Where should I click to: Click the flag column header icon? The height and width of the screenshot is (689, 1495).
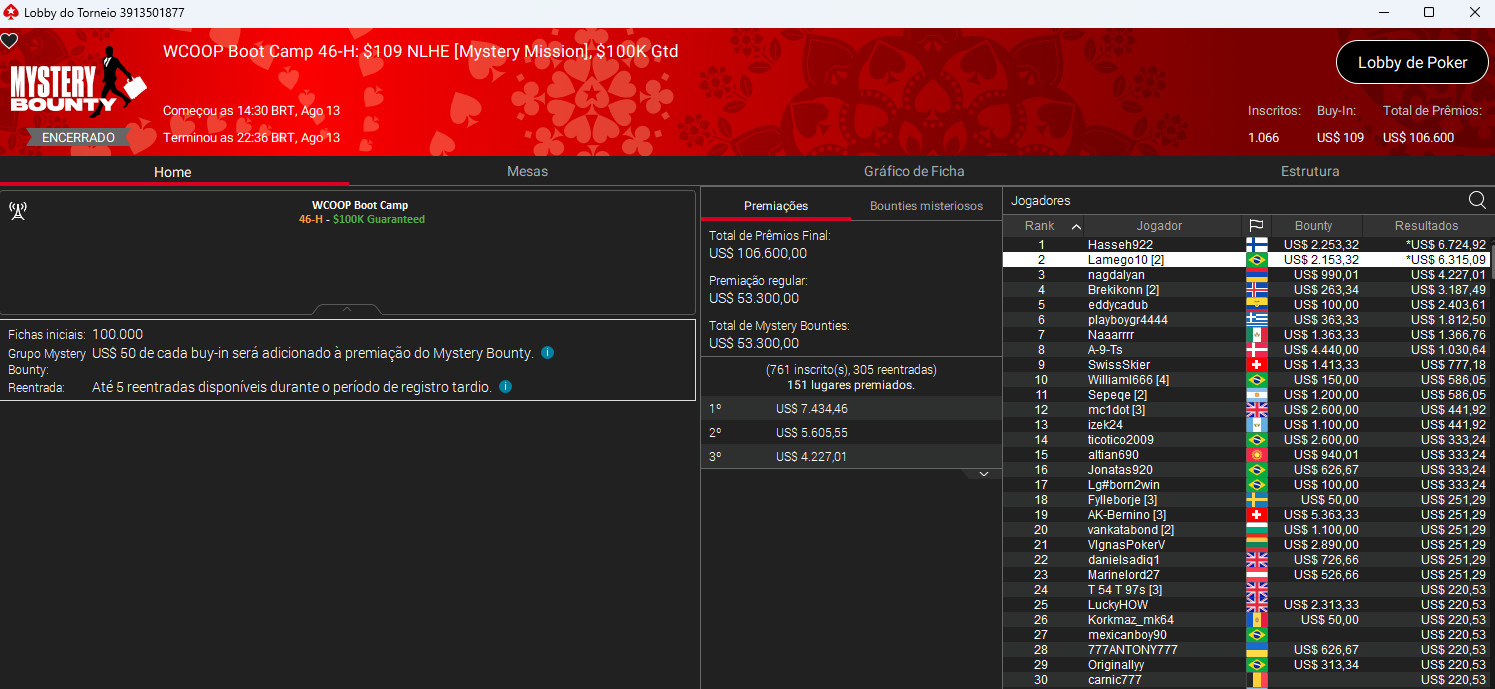point(1256,226)
